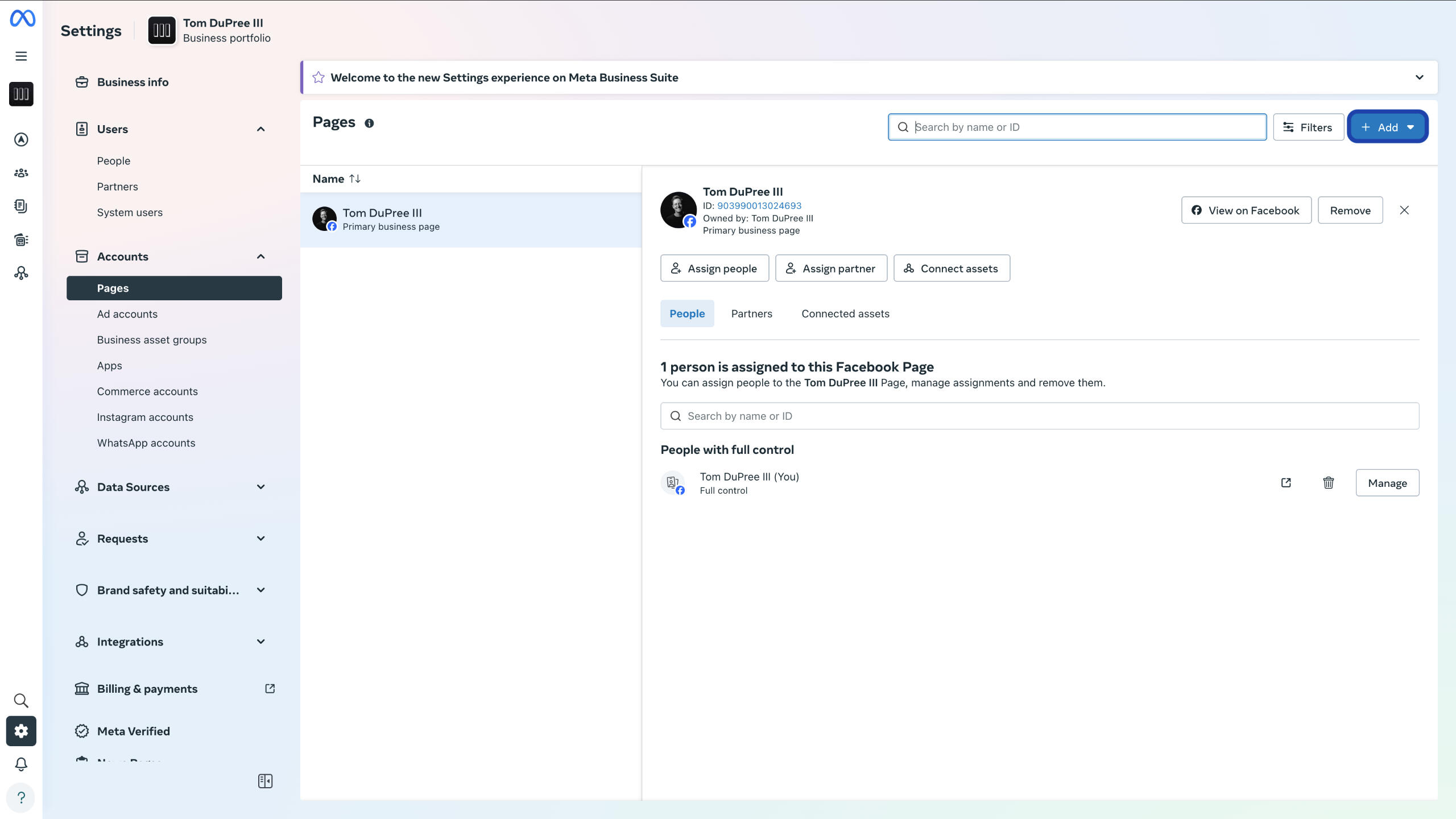This screenshot has width=1456, height=819.
Task: Sort pages by Name column arrows
Action: [x=355, y=179]
